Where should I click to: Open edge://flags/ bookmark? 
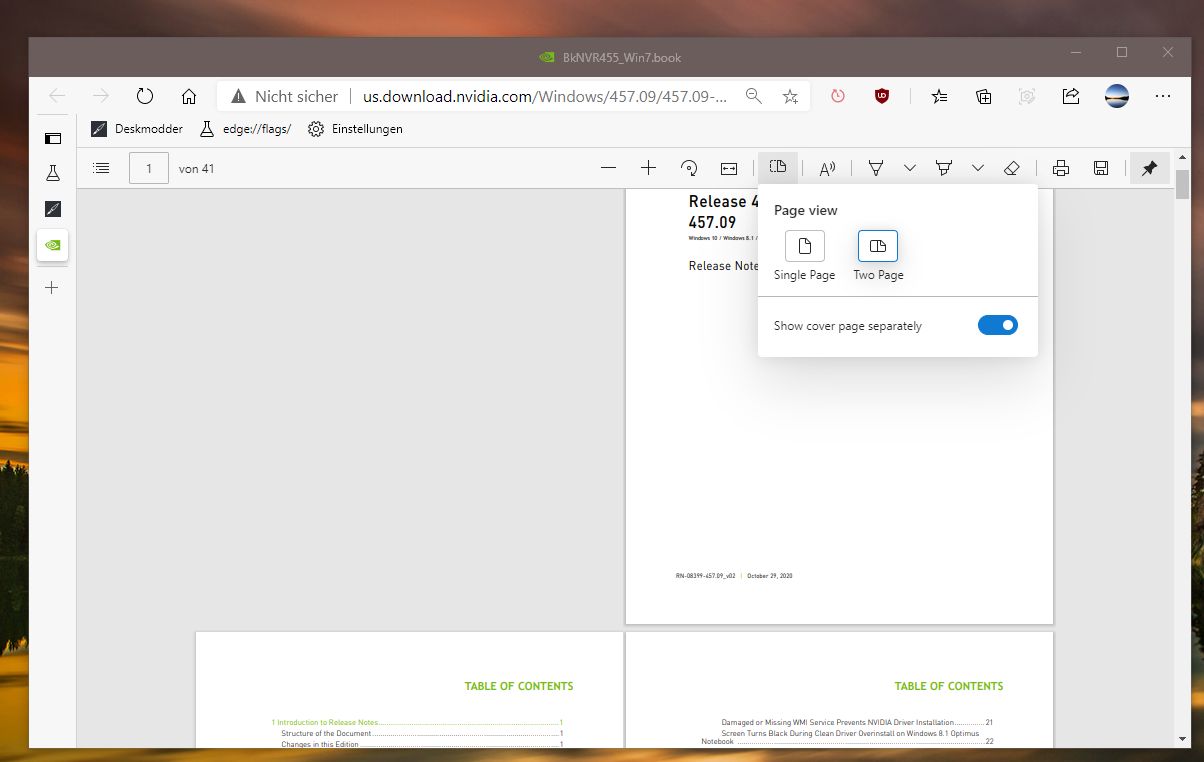coord(246,129)
